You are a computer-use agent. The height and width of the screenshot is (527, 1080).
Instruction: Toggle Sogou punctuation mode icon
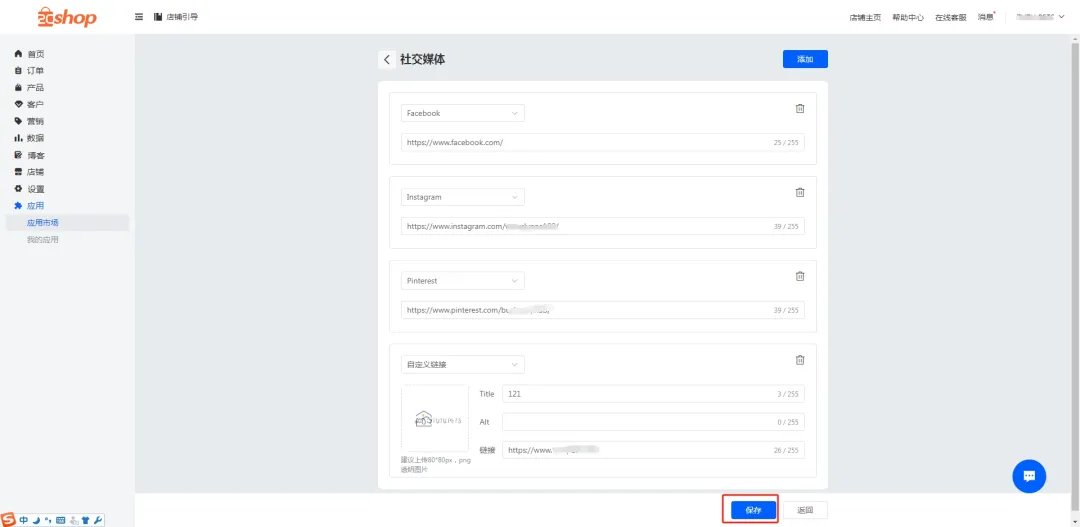tap(48, 521)
